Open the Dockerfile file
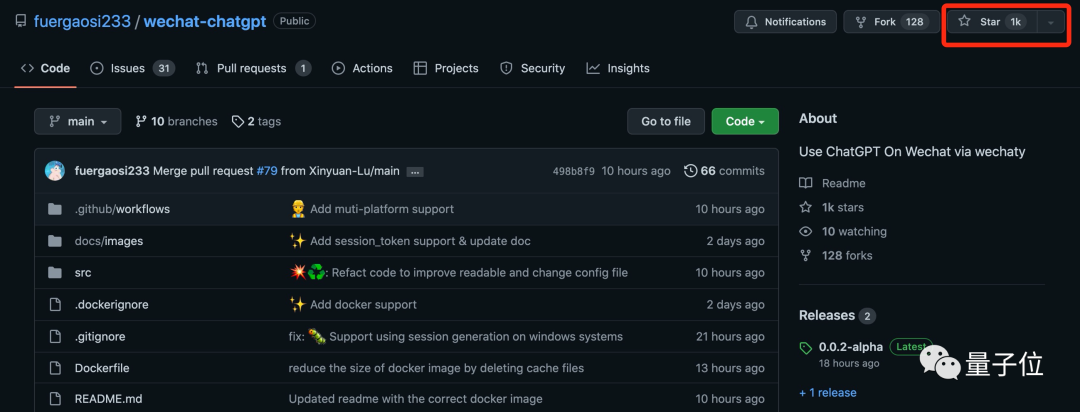Viewport: 1080px width, 412px height. click(102, 369)
